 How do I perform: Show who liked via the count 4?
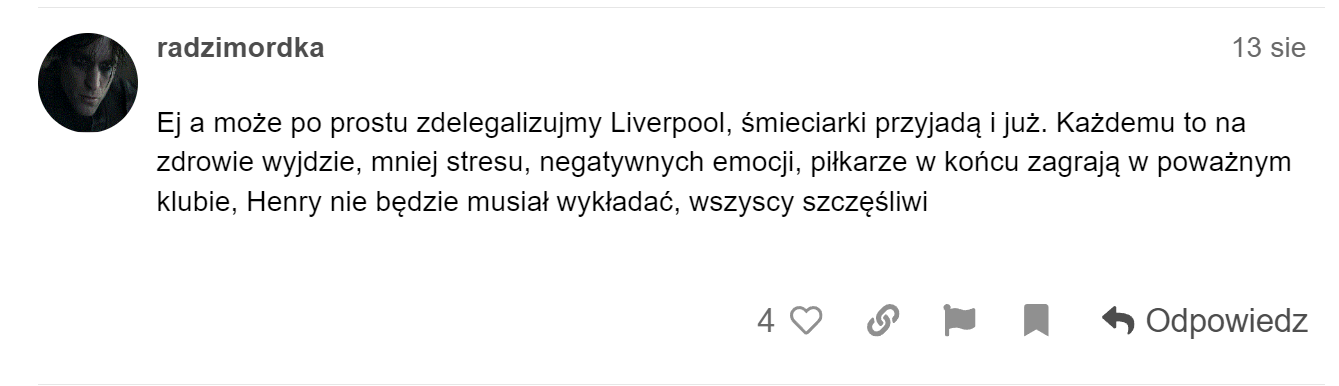coord(766,321)
